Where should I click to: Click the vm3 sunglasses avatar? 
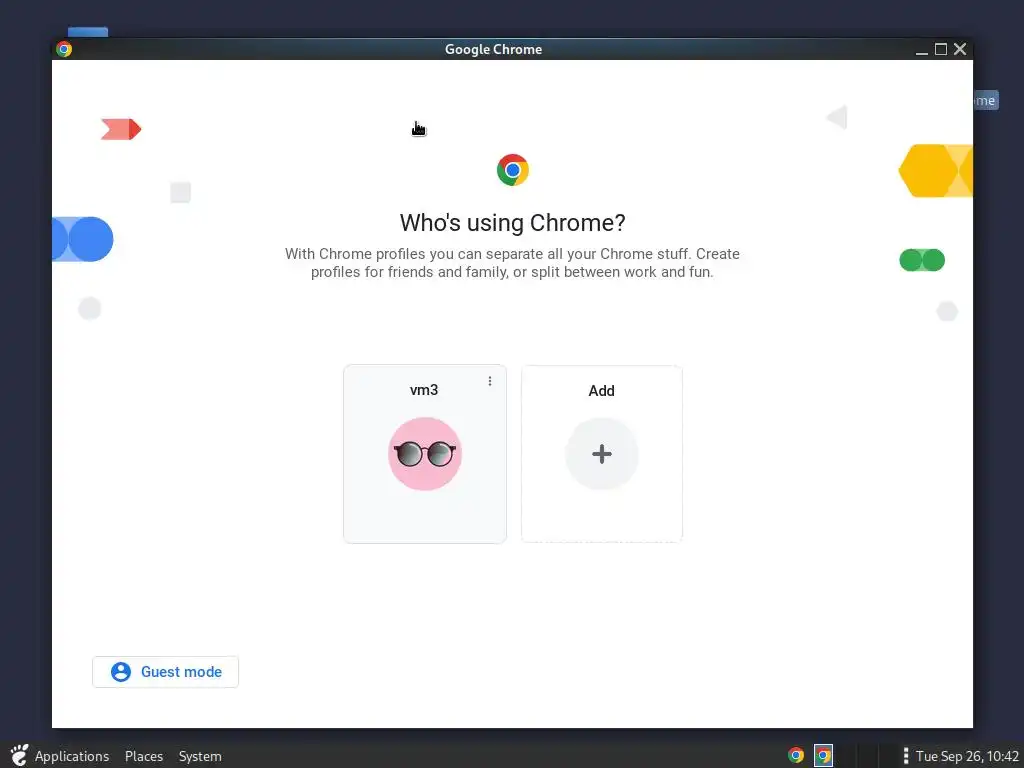(424, 454)
